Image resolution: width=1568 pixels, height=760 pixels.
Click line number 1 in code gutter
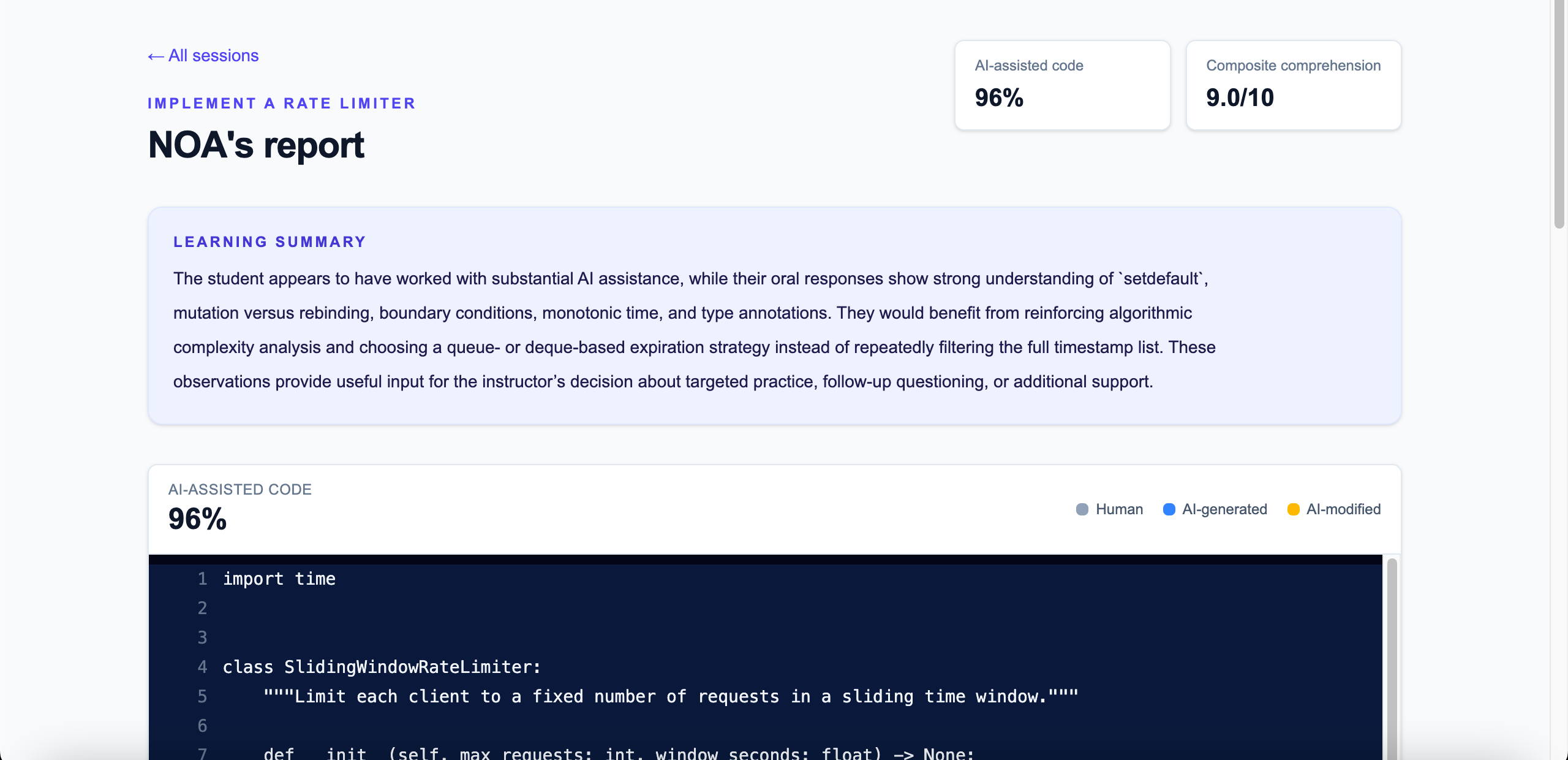[x=202, y=579]
